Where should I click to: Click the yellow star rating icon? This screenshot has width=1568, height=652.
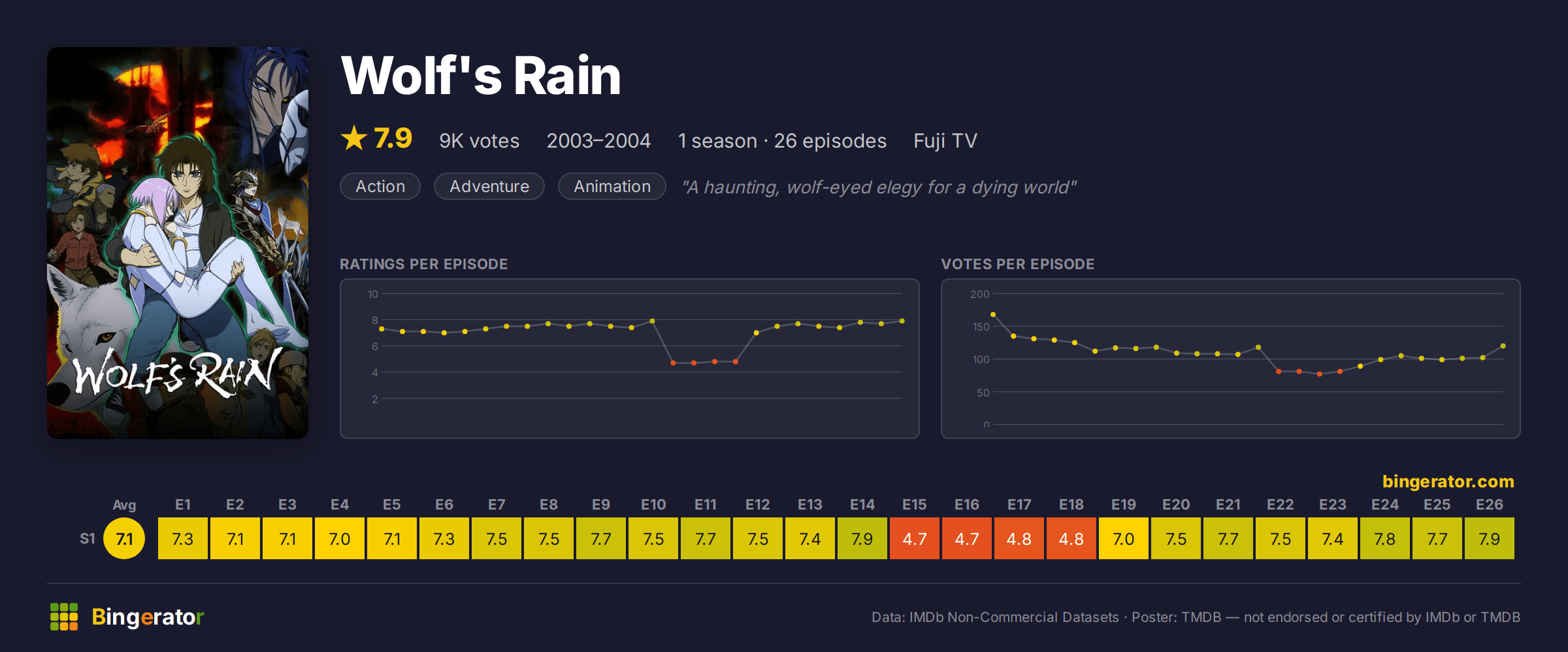354,139
